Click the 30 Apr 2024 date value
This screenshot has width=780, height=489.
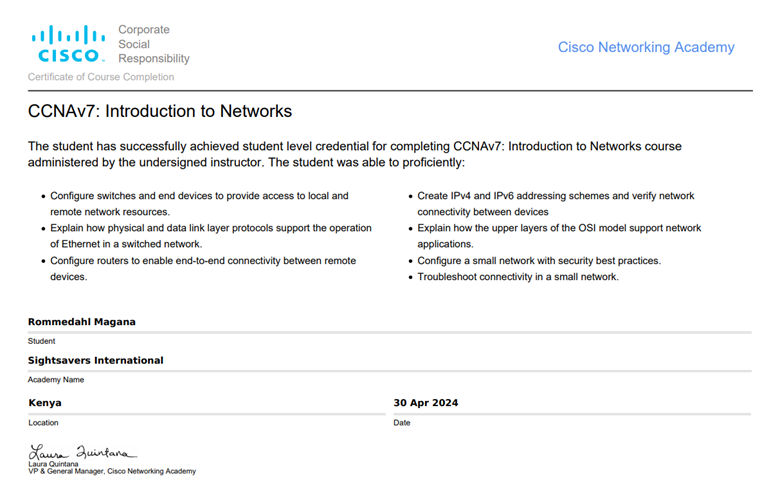(426, 403)
